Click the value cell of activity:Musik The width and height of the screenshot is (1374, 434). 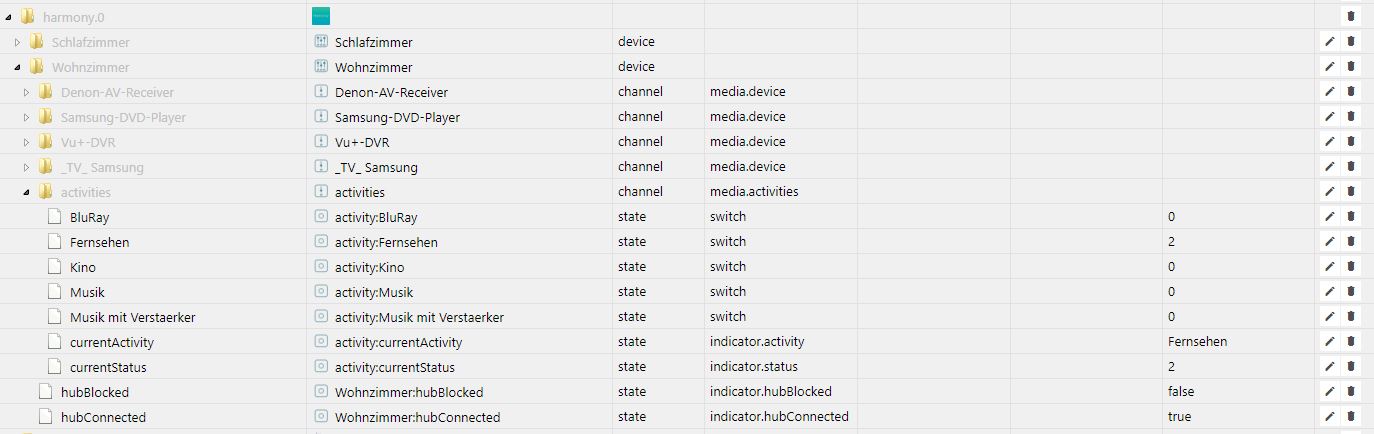[x=1172, y=292]
